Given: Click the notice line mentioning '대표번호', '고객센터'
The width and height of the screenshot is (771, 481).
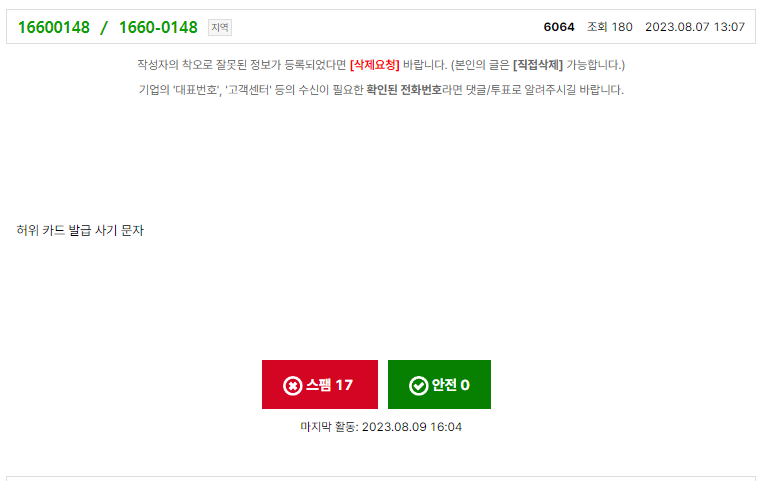Looking at the screenshot, I should 381,90.
